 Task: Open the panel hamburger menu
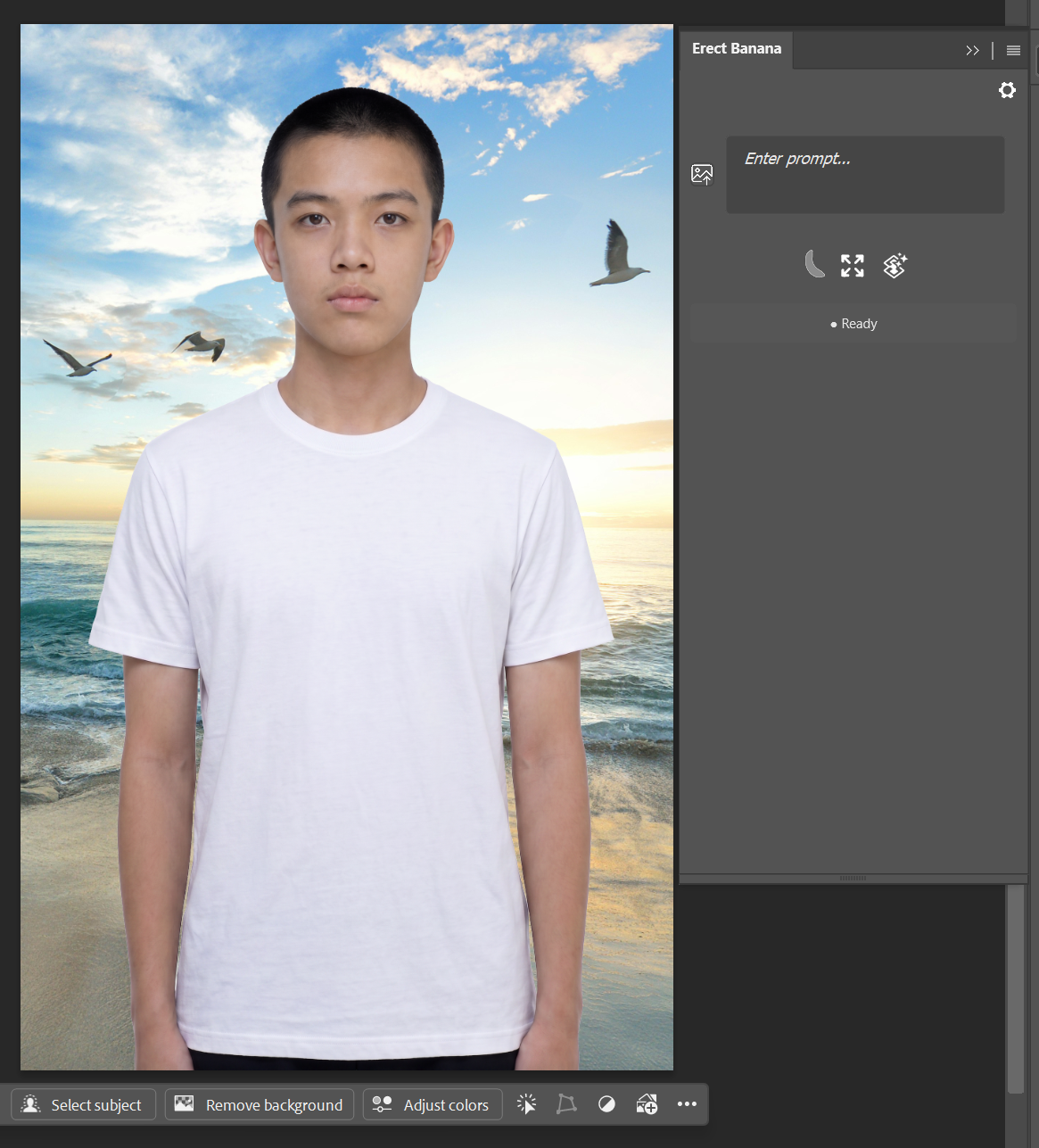pos(1013,51)
